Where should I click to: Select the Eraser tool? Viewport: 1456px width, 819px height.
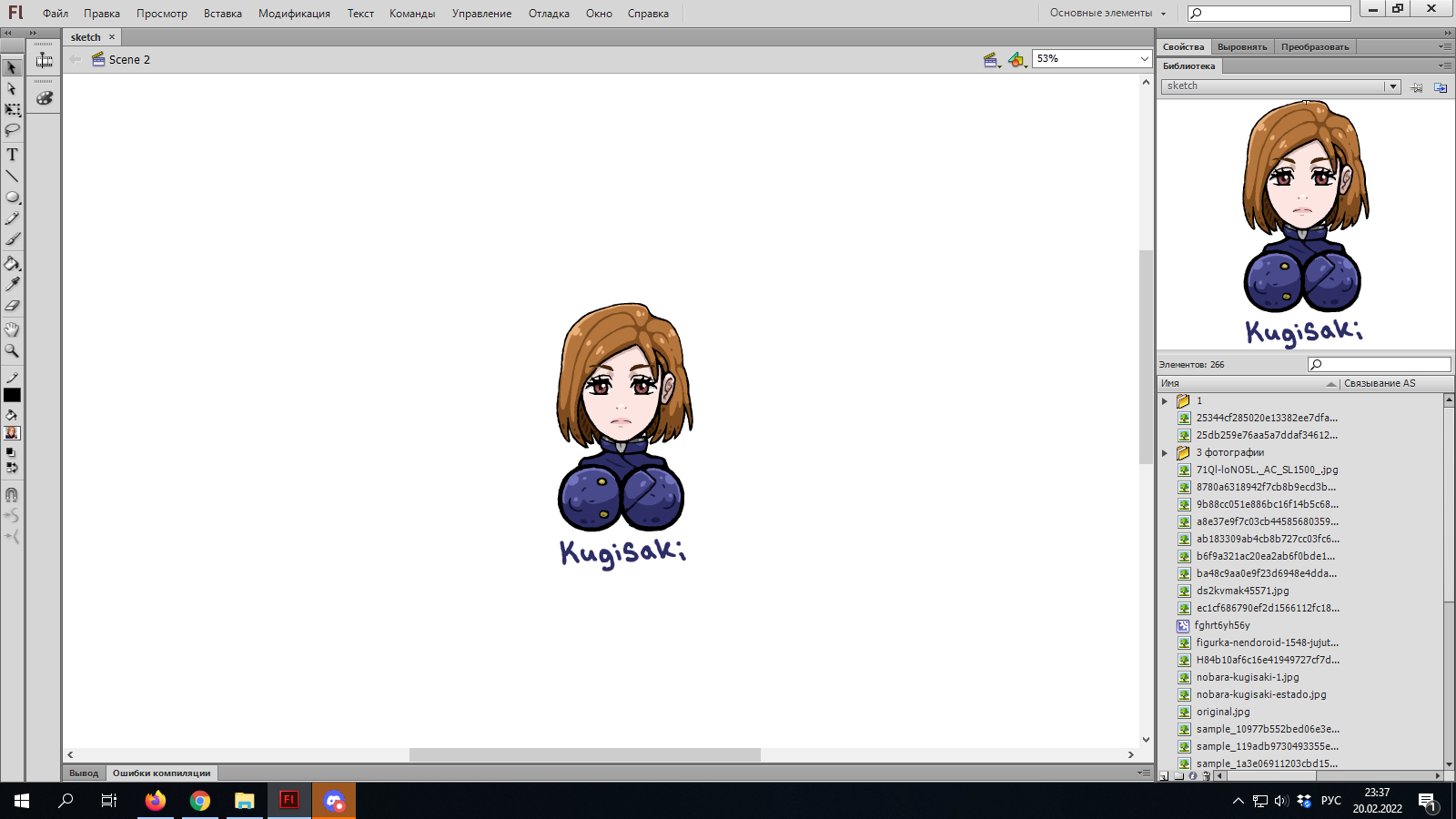(x=12, y=306)
